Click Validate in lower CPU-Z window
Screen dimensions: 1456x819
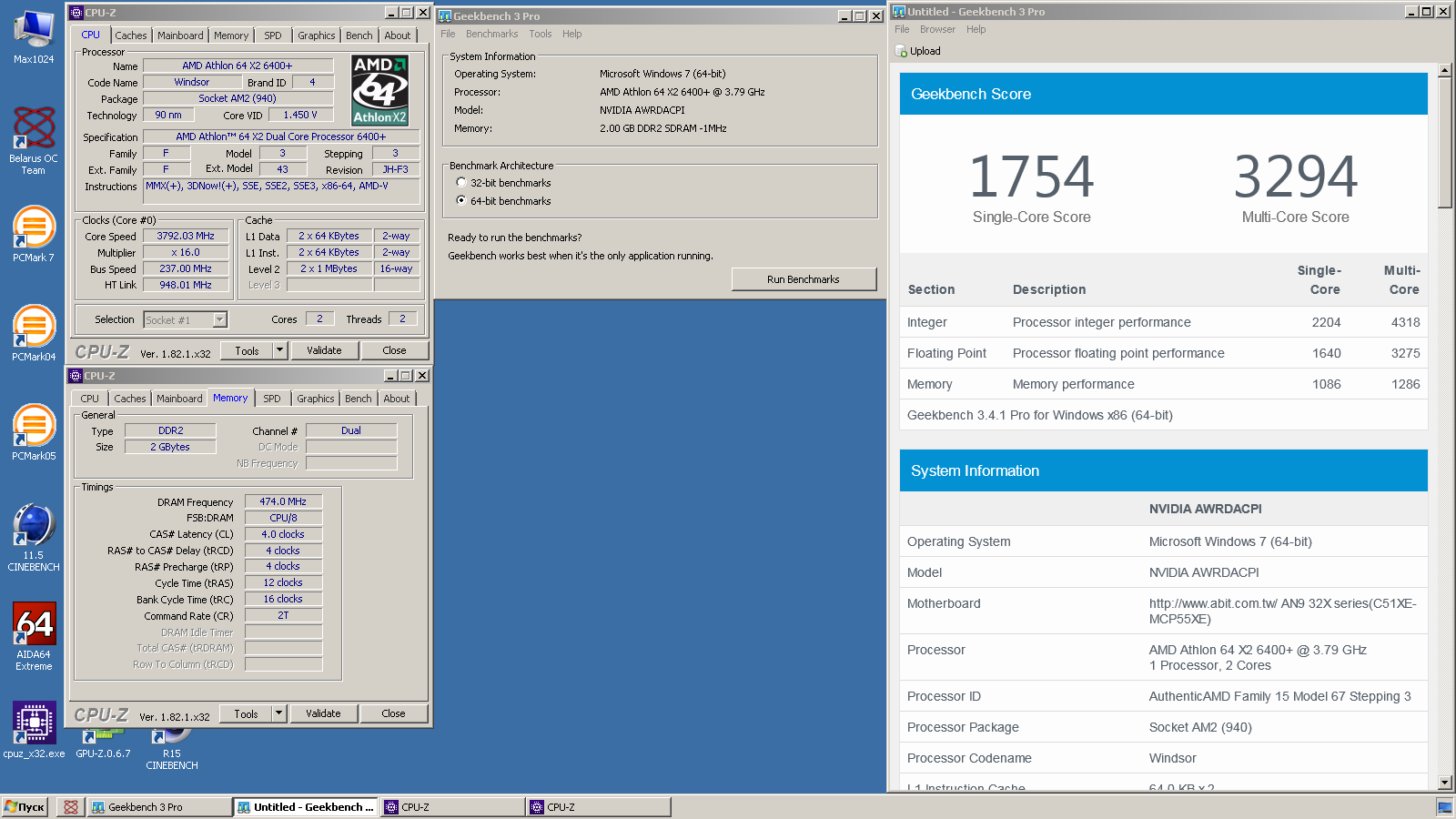click(x=323, y=713)
